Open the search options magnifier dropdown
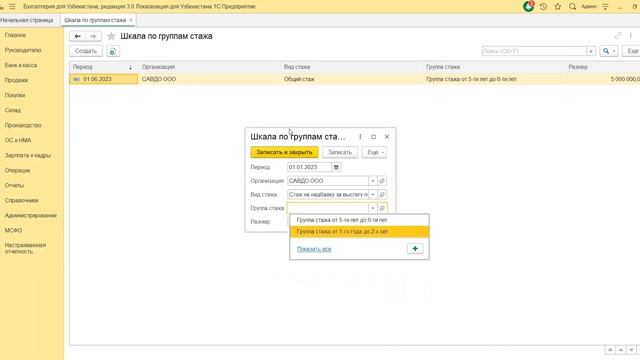This screenshot has width=640, height=360. 609,51
